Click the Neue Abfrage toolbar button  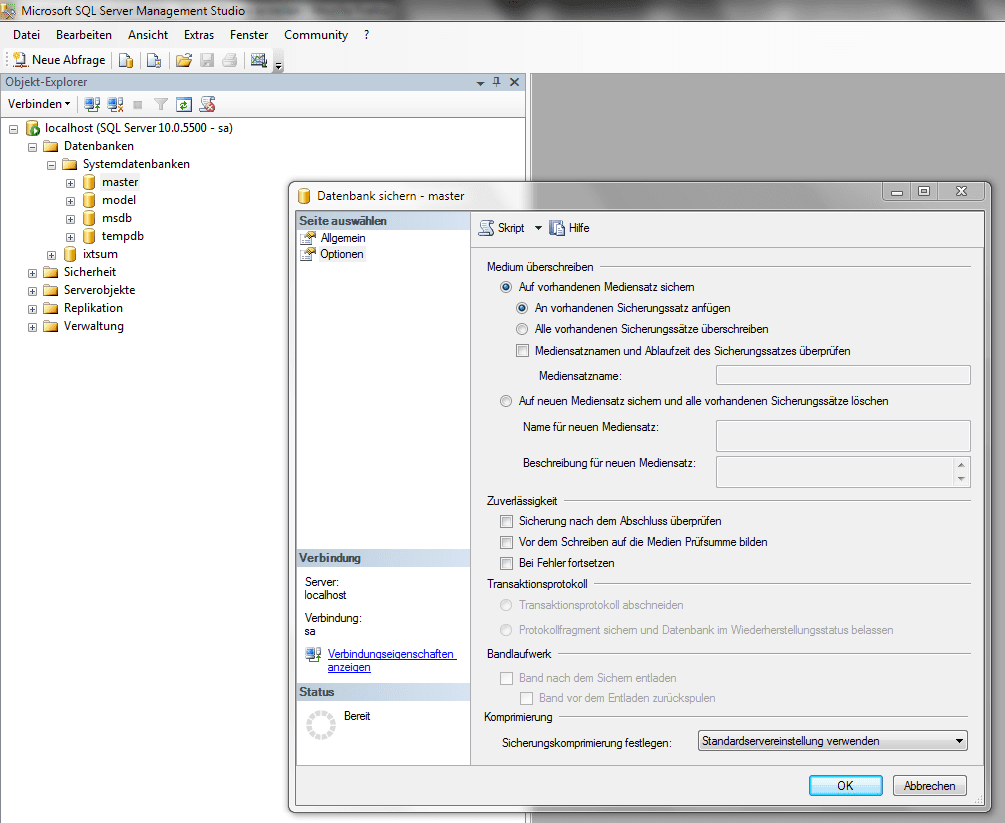point(59,60)
